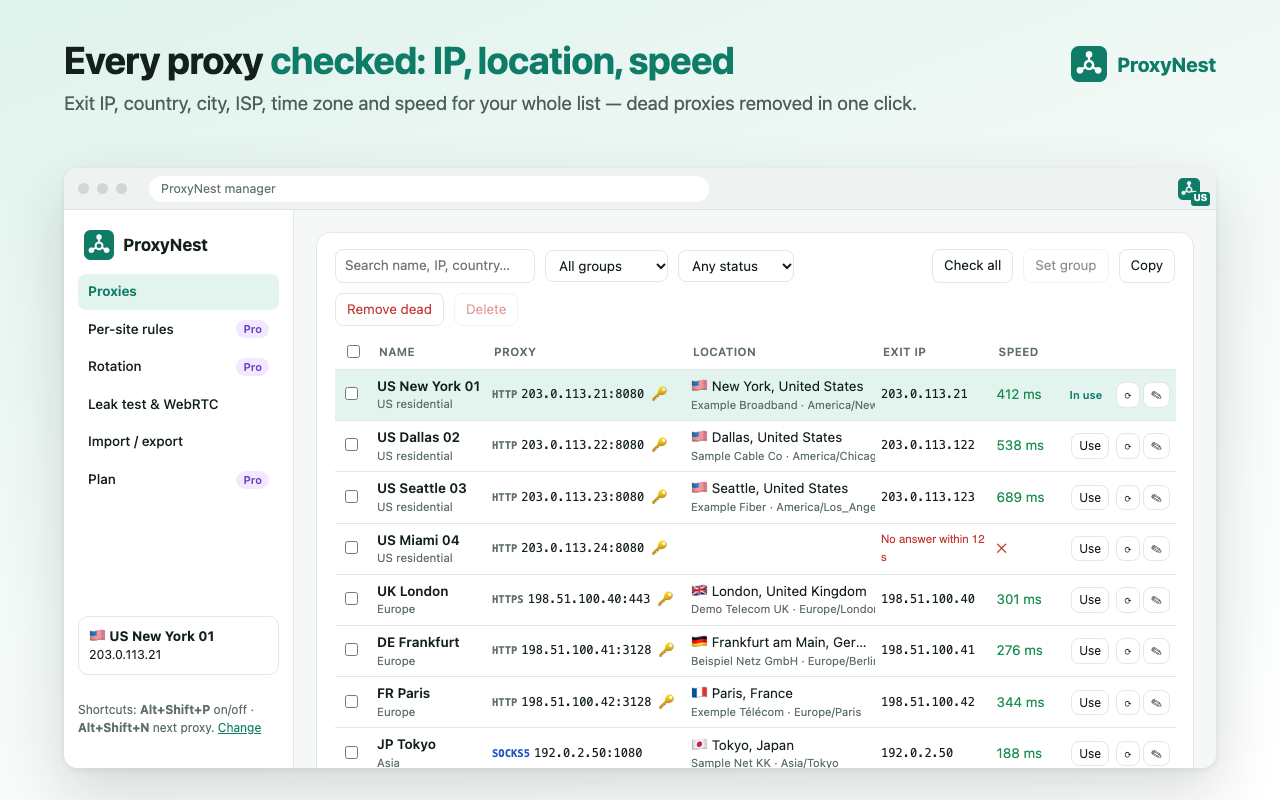Click the current proxy card US New York 01
The height and width of the screenshot is (800, 1280).
pos(178,646)
